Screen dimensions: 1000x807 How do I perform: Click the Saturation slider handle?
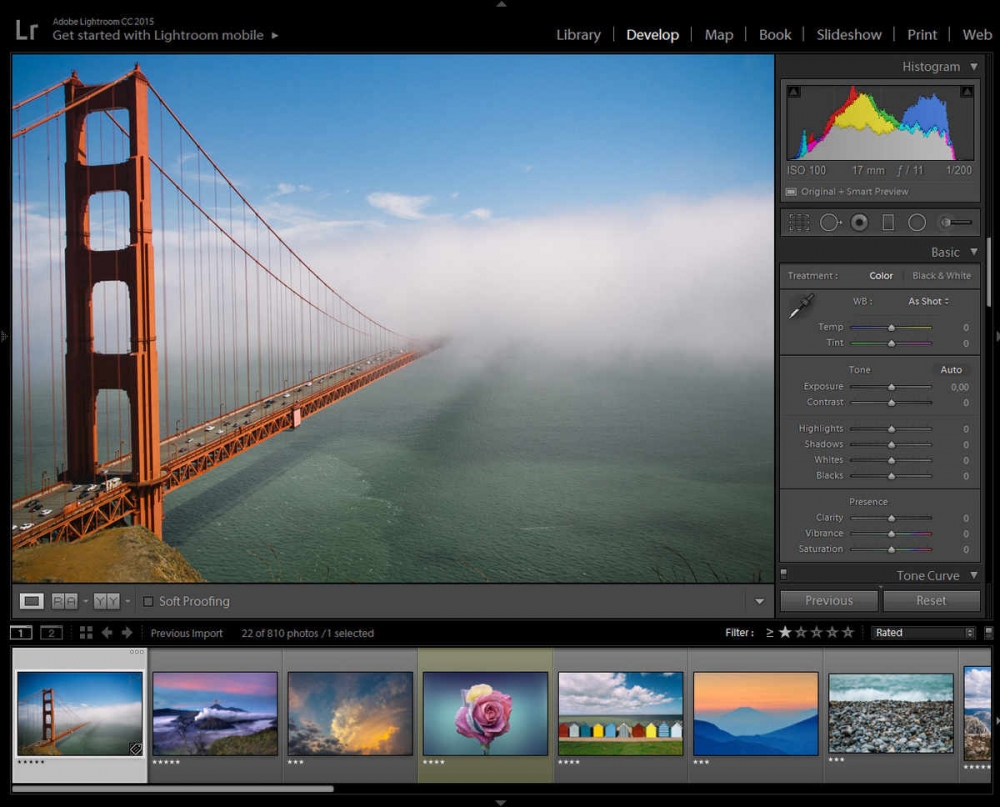[x=892, y=549]
